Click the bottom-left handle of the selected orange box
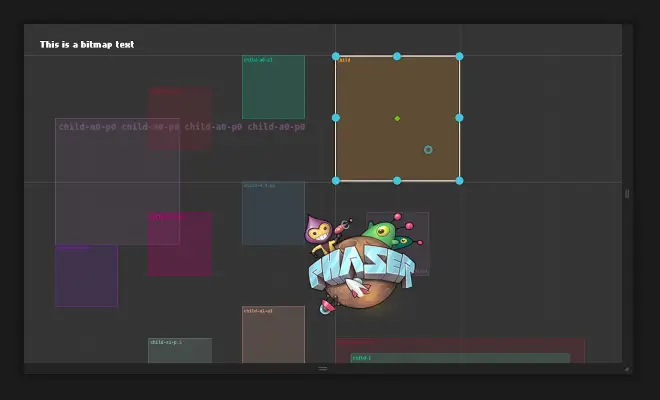Viewport: 660px width, 400px height. pos(335,181)
